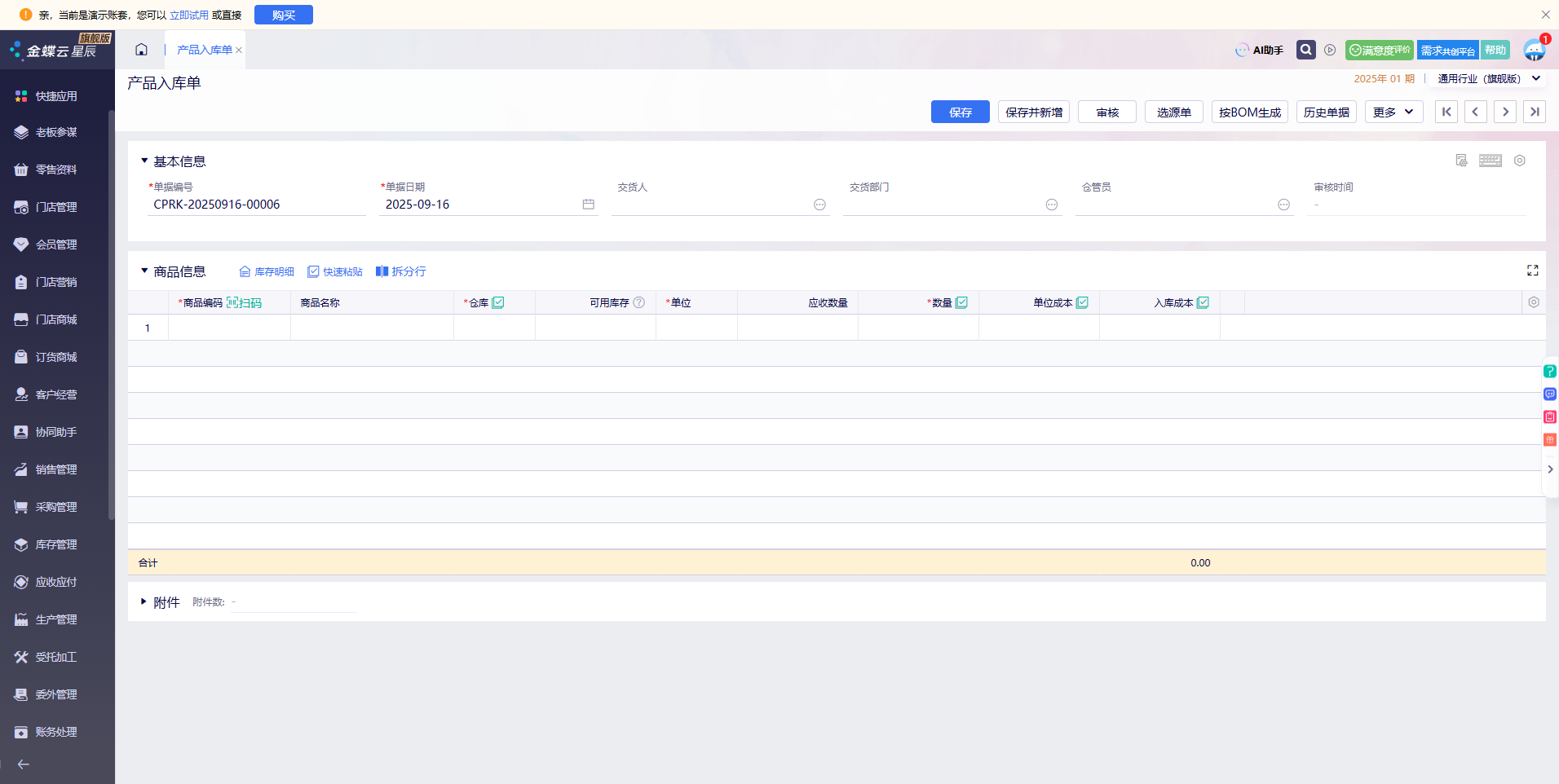Toggle the 入库成本 column checkbox
The width and height of the screenshot is (1559, 784).
[1203, 302]
